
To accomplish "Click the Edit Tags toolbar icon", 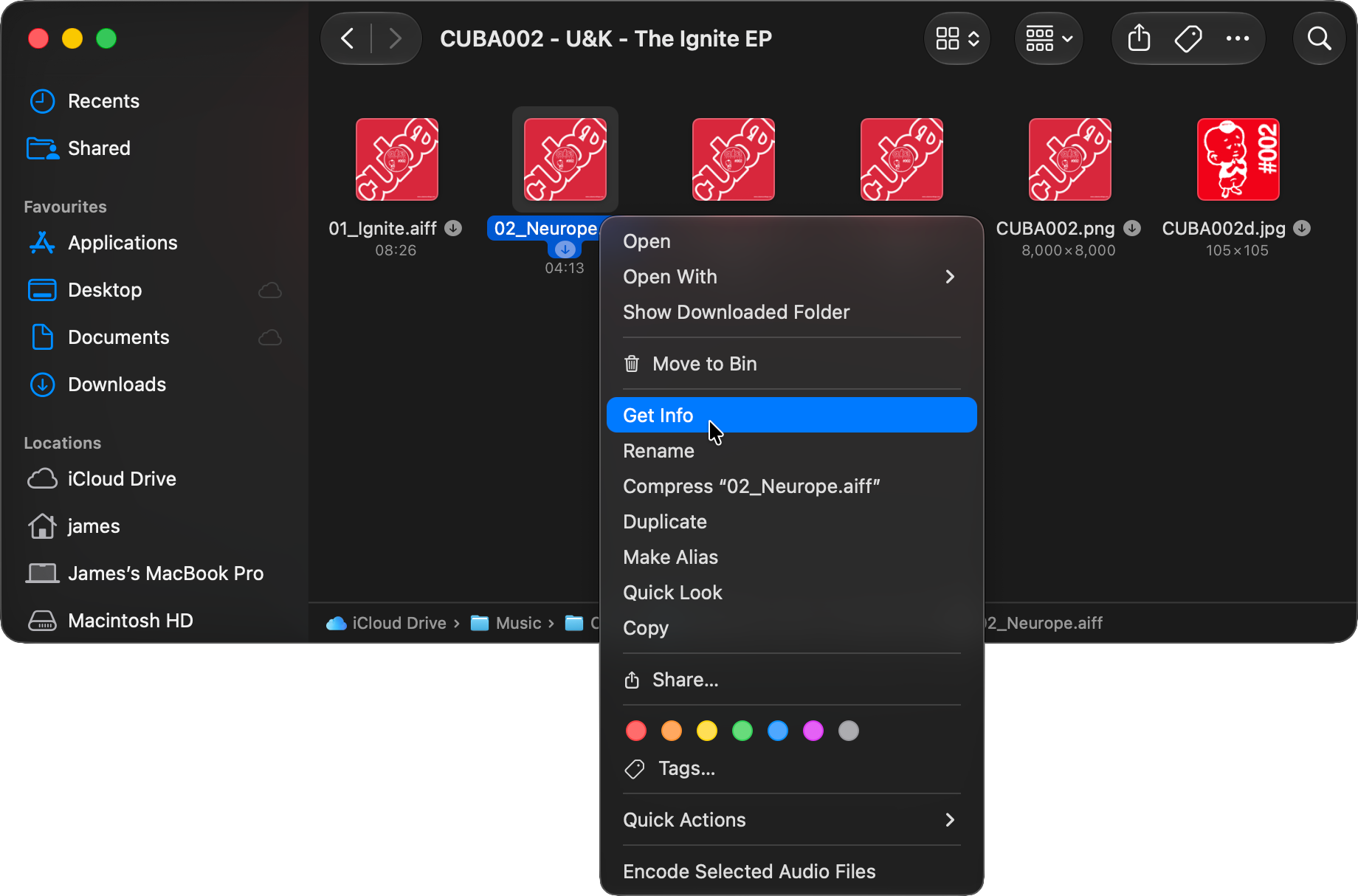I will [x=1188, y=38].
